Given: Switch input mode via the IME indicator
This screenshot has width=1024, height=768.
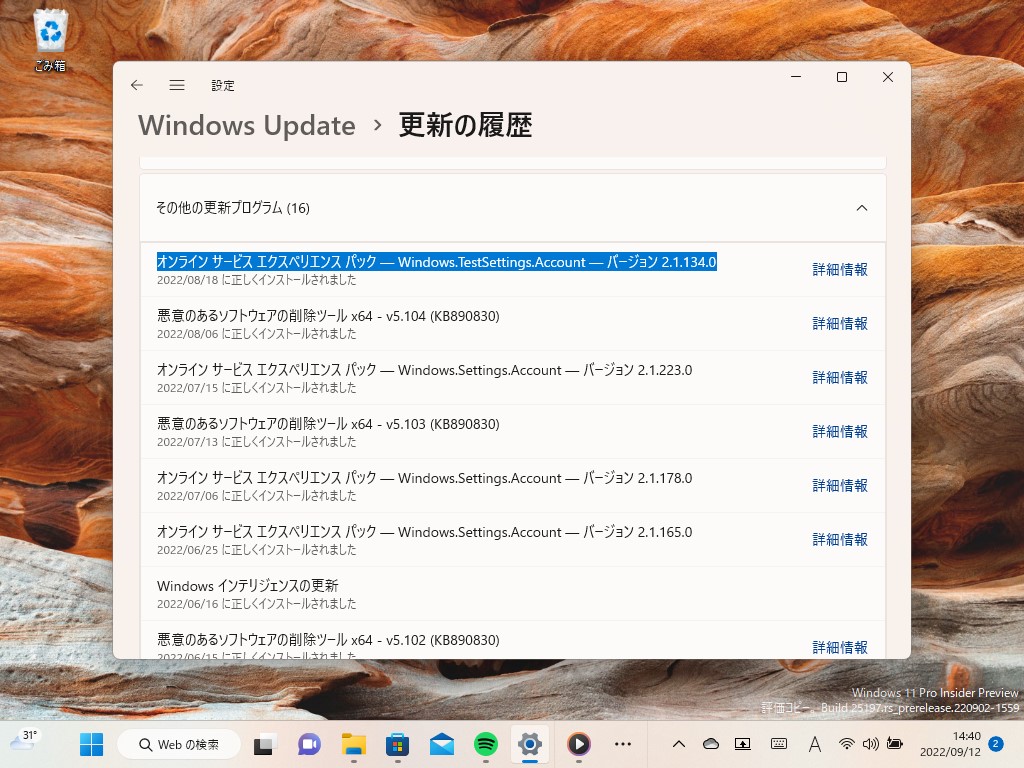Looking at the screenshot, I should (814, 744).
